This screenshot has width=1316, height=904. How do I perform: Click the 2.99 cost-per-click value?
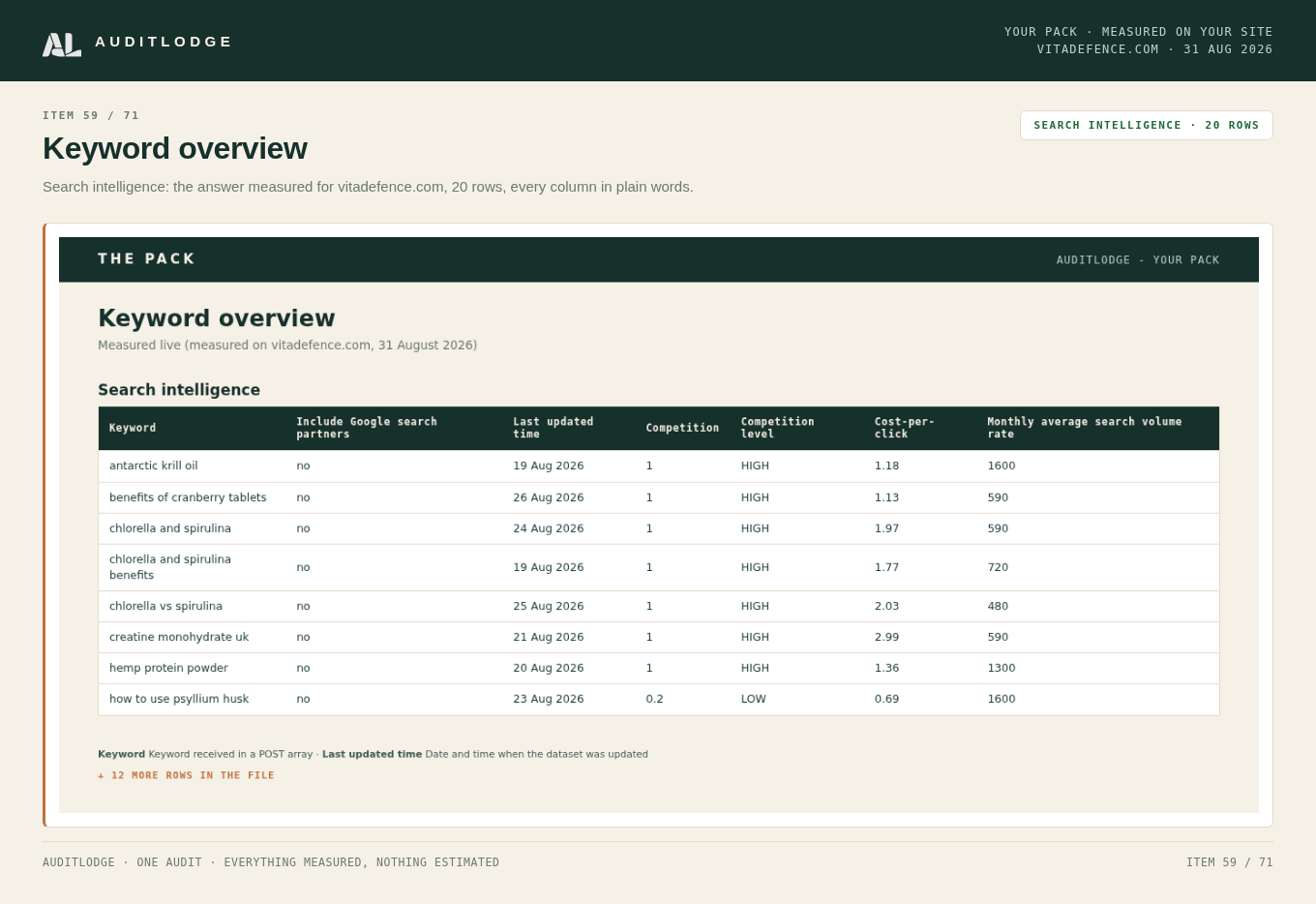point(887,637)
